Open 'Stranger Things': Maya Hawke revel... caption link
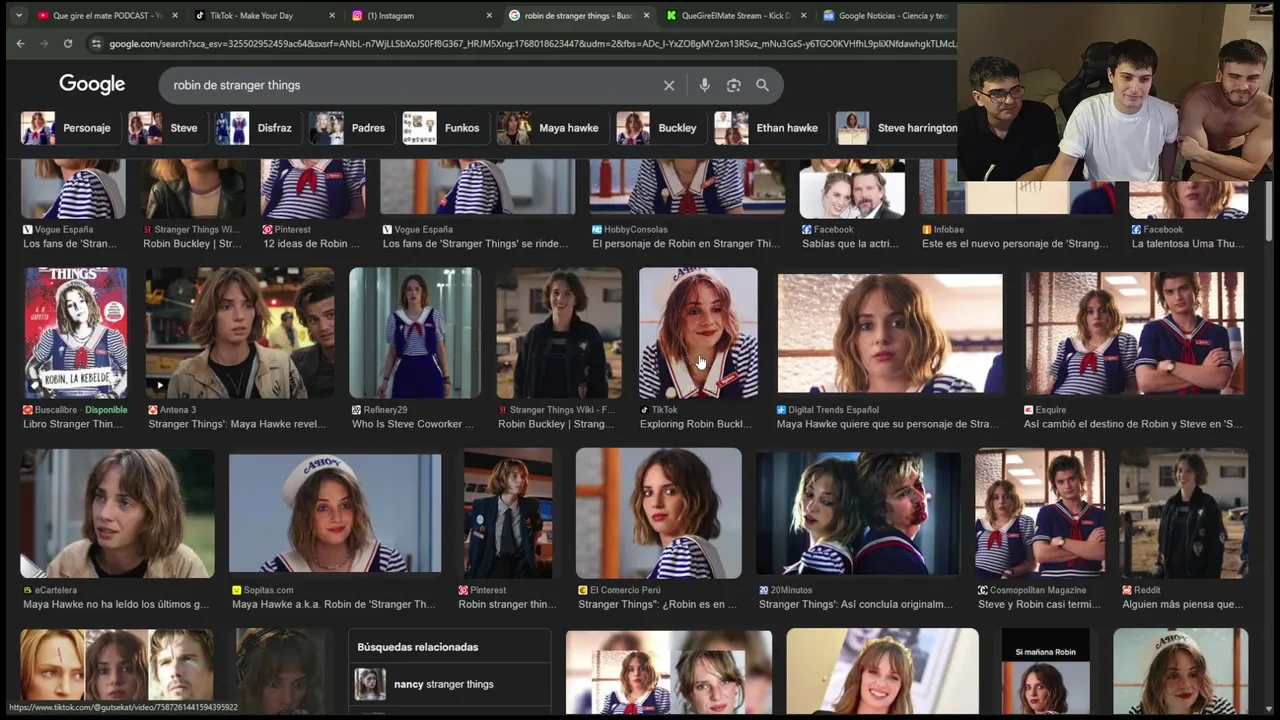Screen dimensions: 1280x720 [x=237, y=424]
